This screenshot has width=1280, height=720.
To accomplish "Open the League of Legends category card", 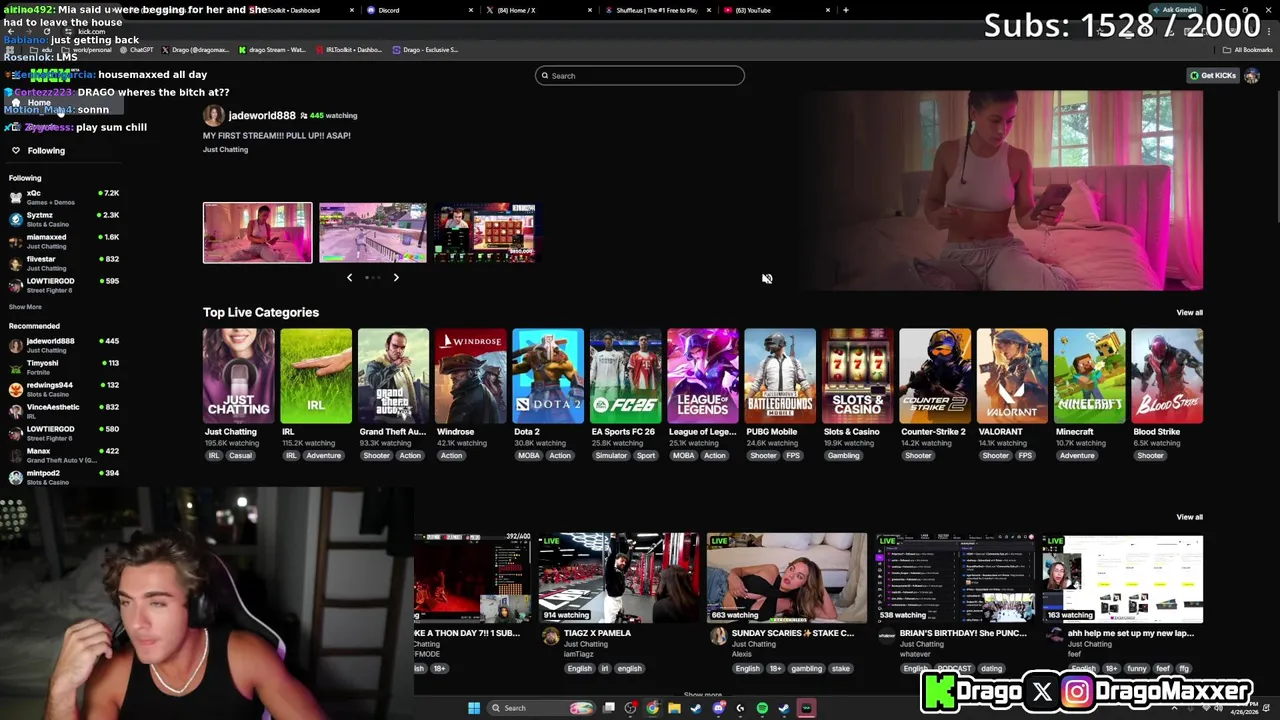I will tap(703, 375).
